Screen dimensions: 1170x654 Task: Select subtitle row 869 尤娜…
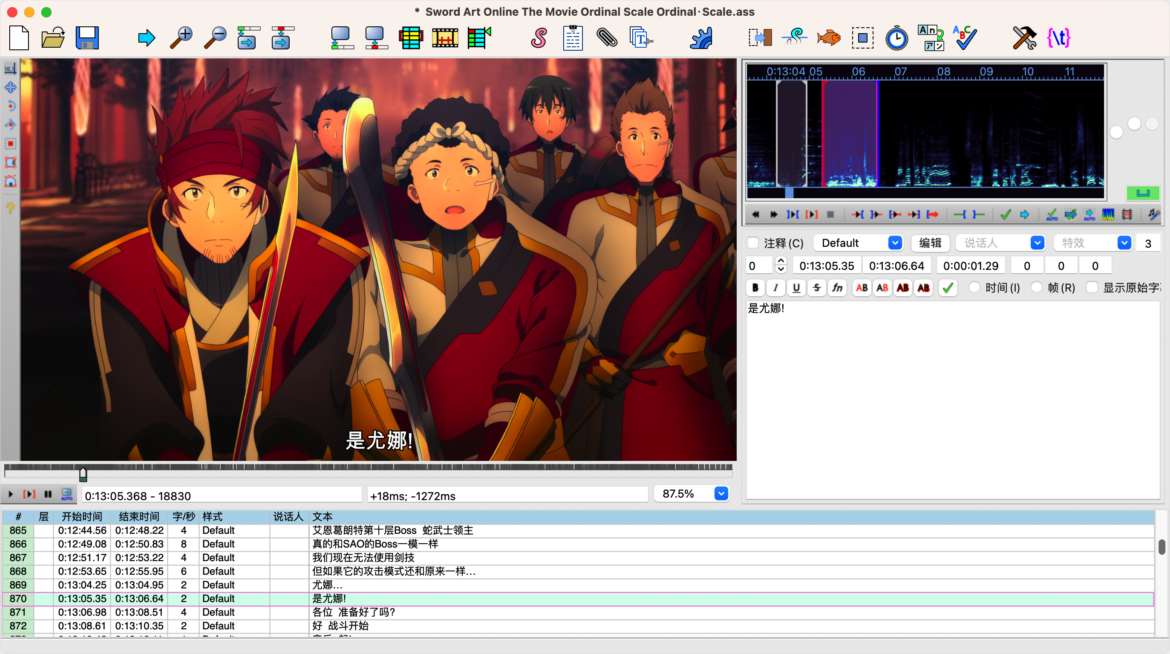(578, 585)
